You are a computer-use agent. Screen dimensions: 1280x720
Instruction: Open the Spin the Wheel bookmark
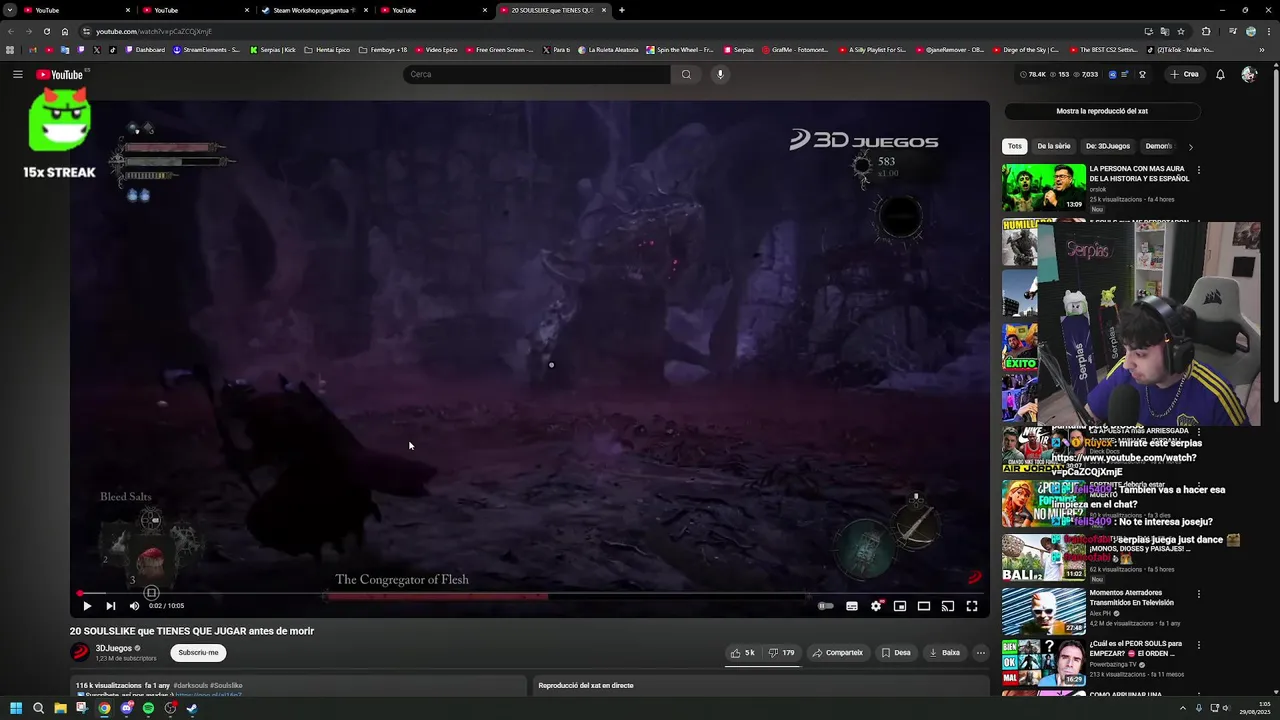coord(680,49)
